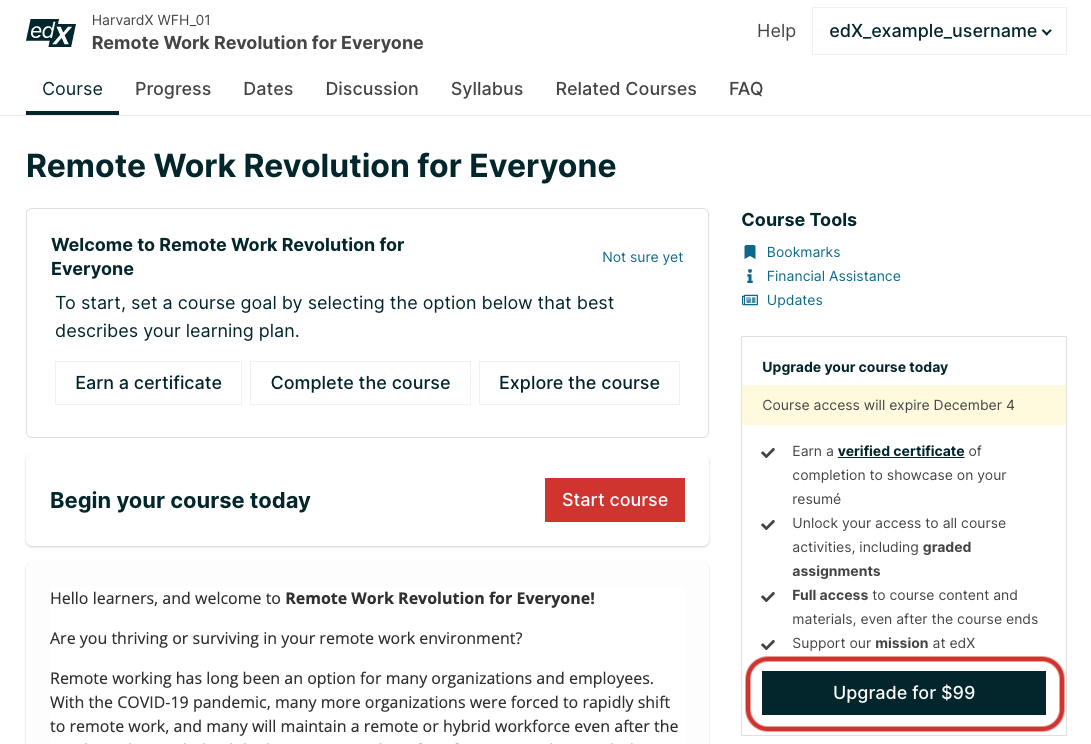Pick the Explore the course goal
Viewport: 1091px width, 744px height.
click(x=579, y=383)
